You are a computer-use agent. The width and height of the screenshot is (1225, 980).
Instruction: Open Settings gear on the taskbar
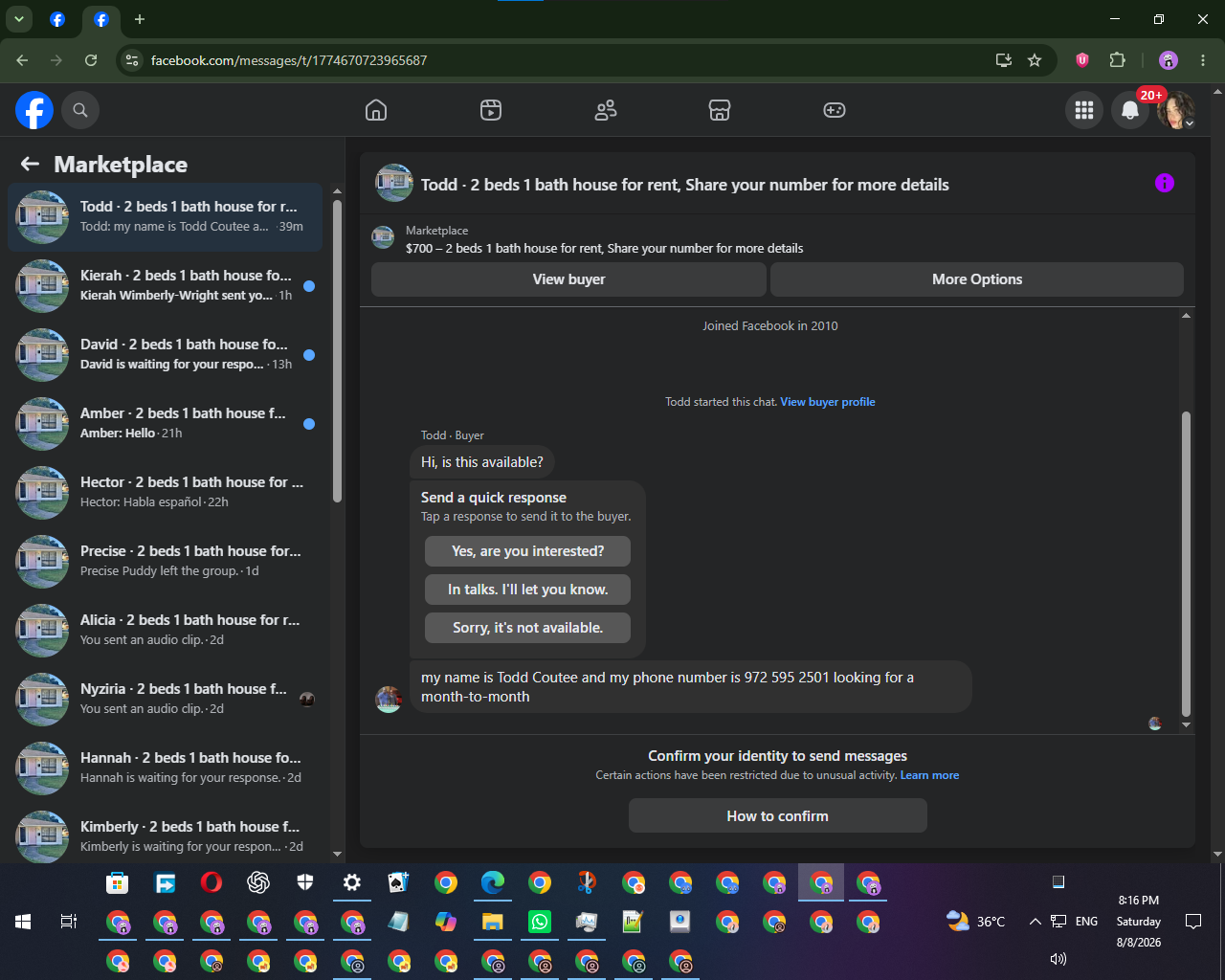pyautogui.click(x=352, y=882)
